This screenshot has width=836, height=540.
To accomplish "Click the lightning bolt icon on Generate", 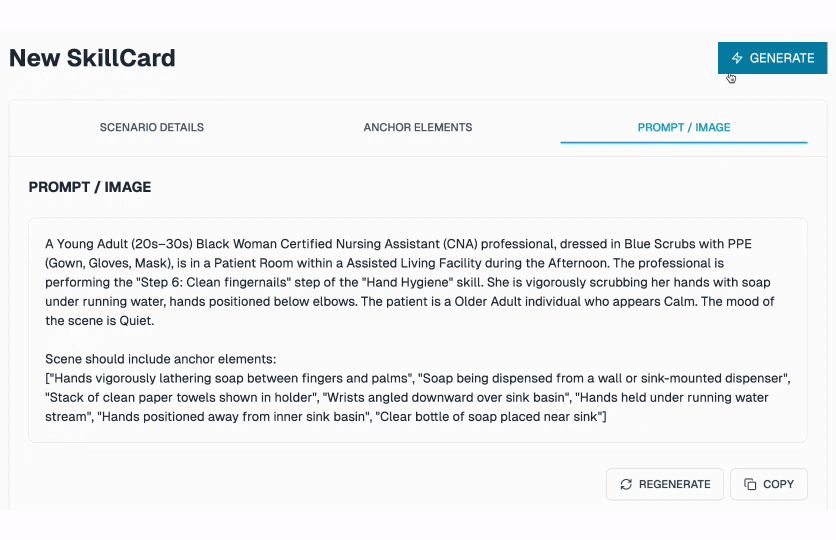I will pos(737,58).
